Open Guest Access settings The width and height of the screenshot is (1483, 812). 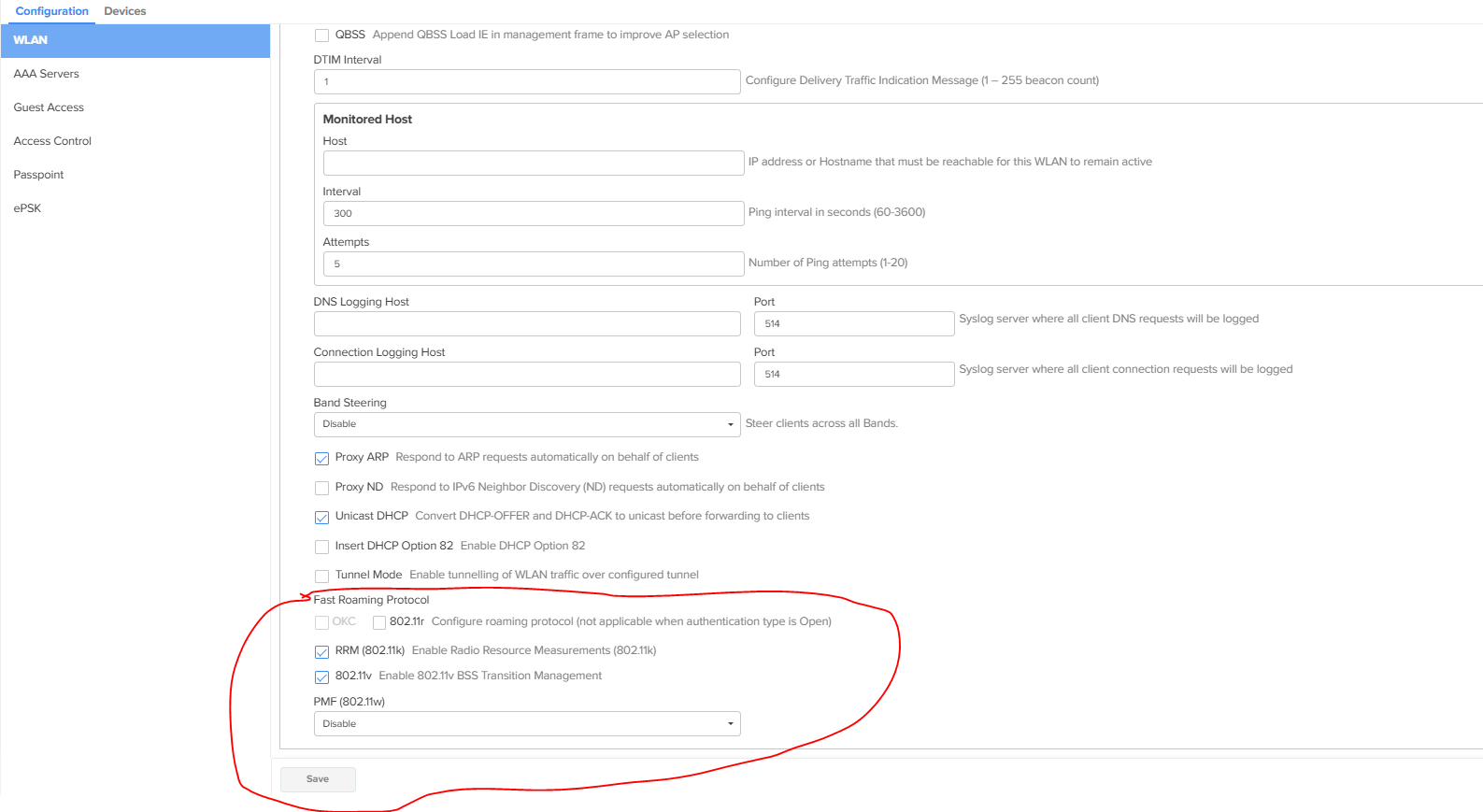click(x=49, y=107)
